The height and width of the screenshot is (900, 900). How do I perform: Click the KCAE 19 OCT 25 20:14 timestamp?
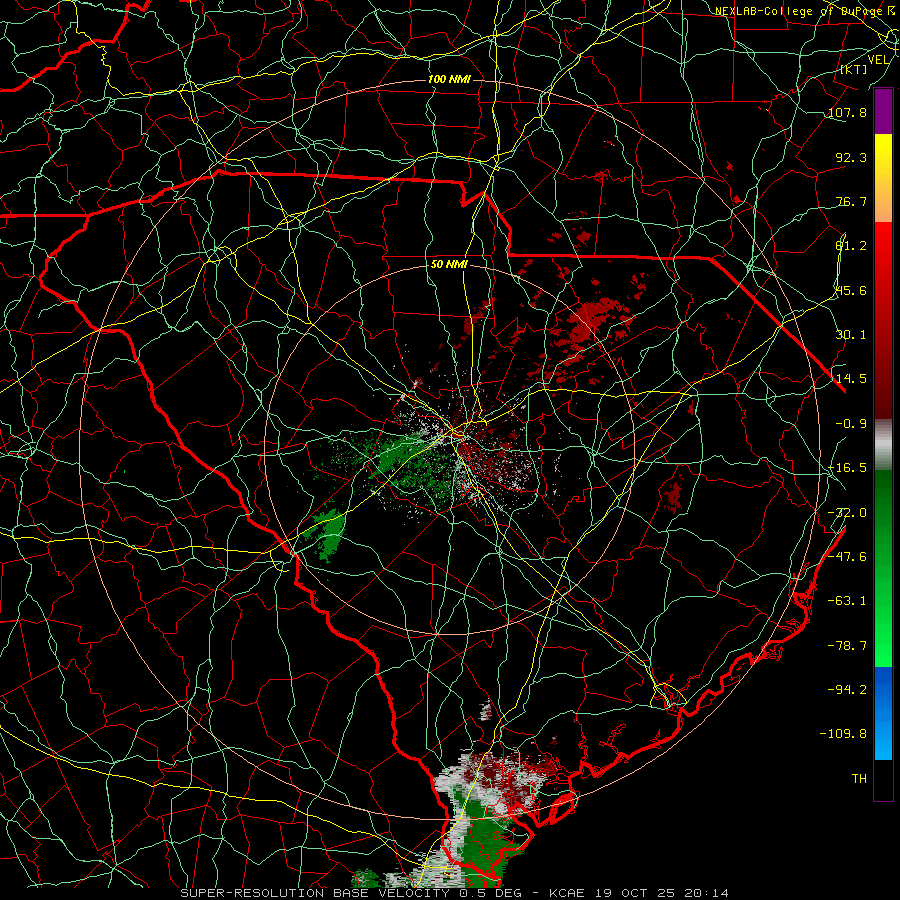pos(639,893)
